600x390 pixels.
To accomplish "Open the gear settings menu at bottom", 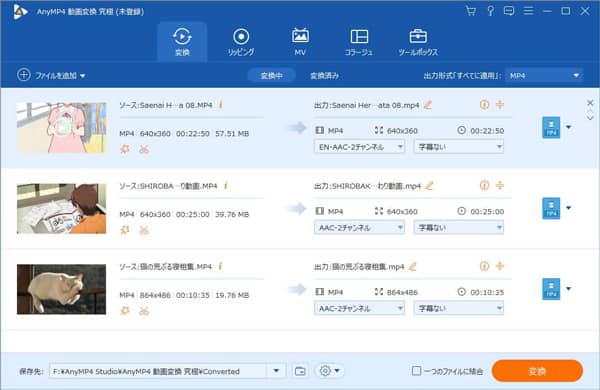I will tap(329, 371).
